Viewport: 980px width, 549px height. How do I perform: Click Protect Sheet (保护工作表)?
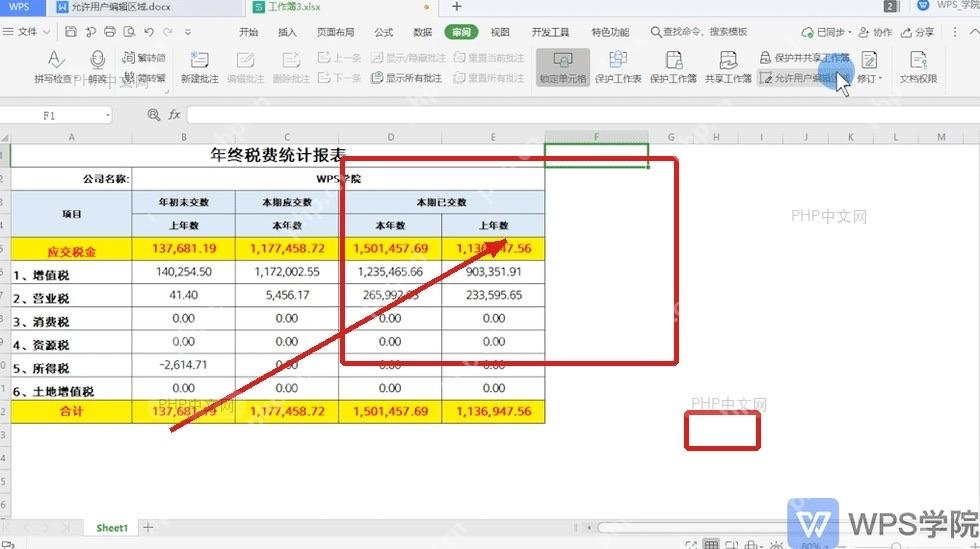click(x=618, y=68)
